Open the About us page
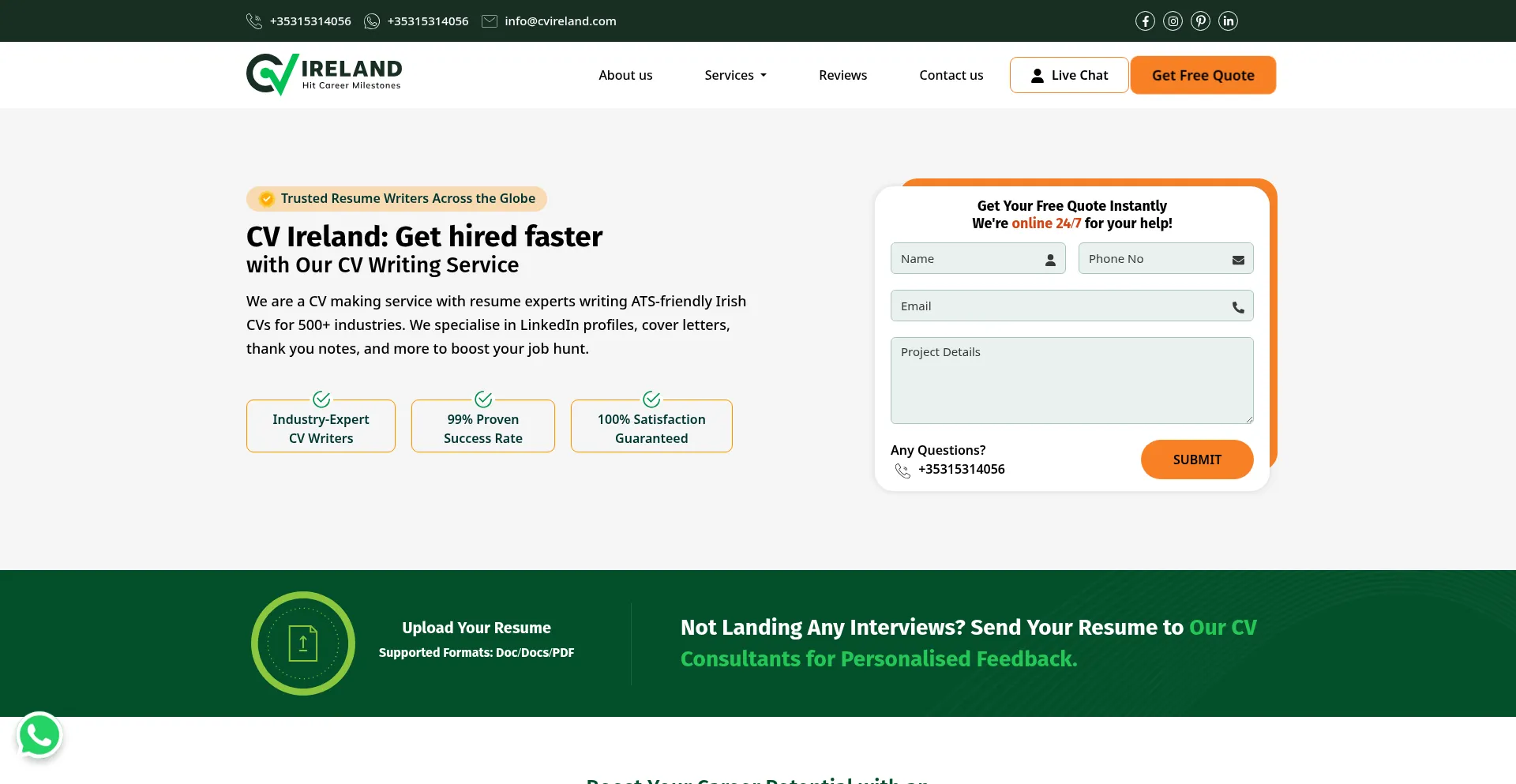The image size is (1516, 784). pos(625,75)
